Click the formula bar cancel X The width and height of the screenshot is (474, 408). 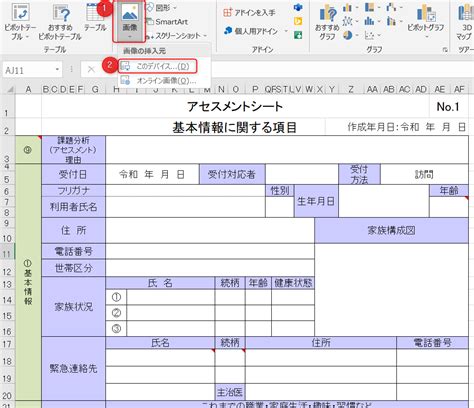(91, 69)
